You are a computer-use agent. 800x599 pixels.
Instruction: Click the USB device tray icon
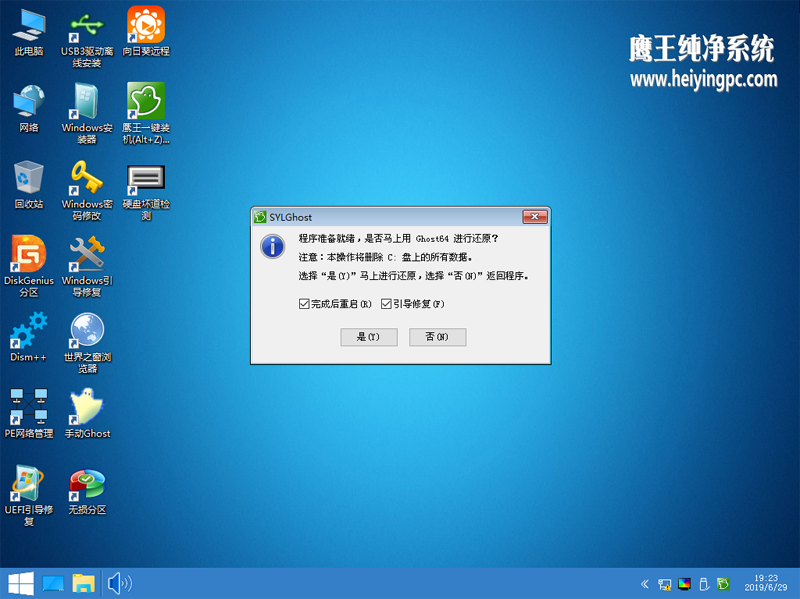point(704,584)
